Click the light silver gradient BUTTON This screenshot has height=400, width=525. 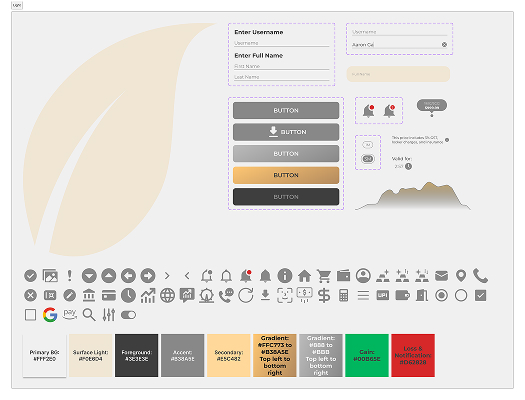pos(286,154)
